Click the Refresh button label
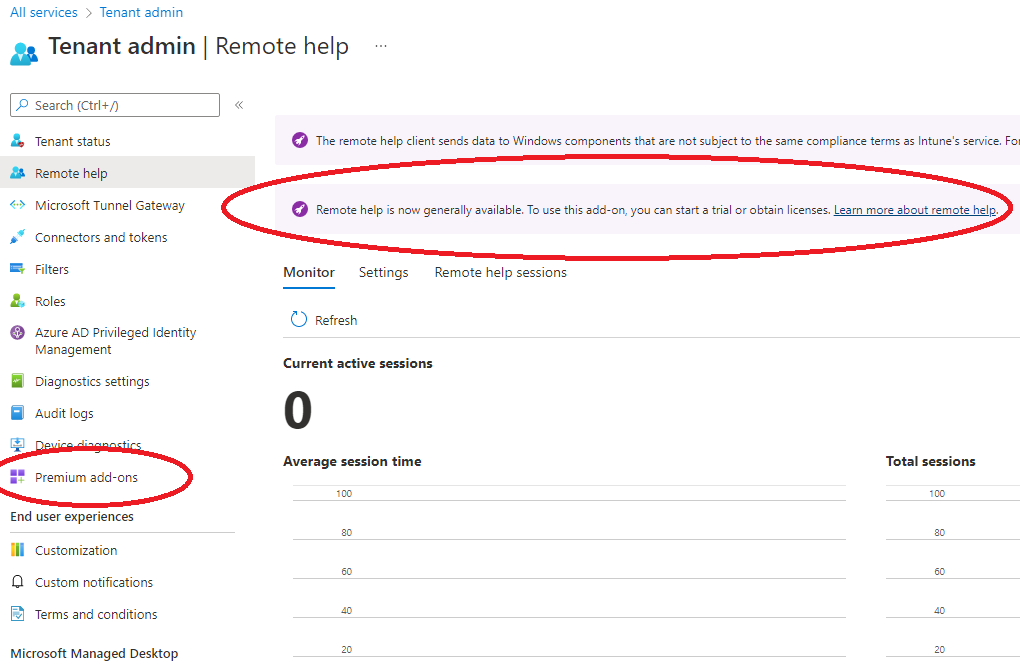 point(336,320)
